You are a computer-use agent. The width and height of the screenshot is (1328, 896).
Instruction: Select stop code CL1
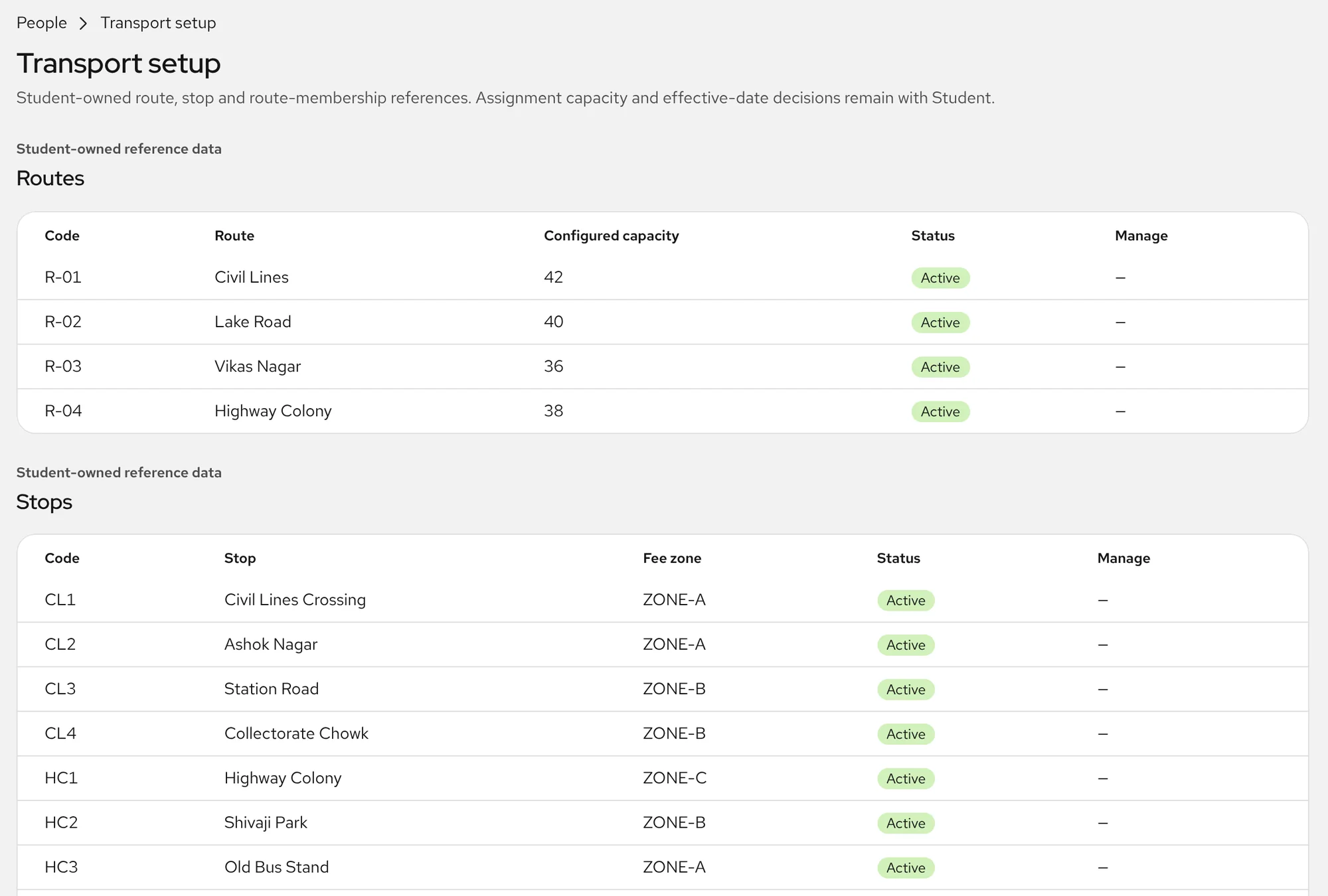click(x=60, y=599)
